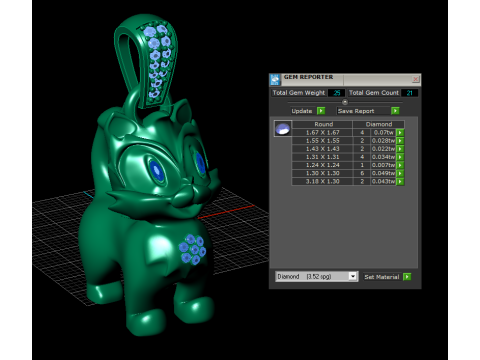This screenshot has height=360, width=480.
Task: Click the cat's blue left eye gem
Action: tap(157, 170)
